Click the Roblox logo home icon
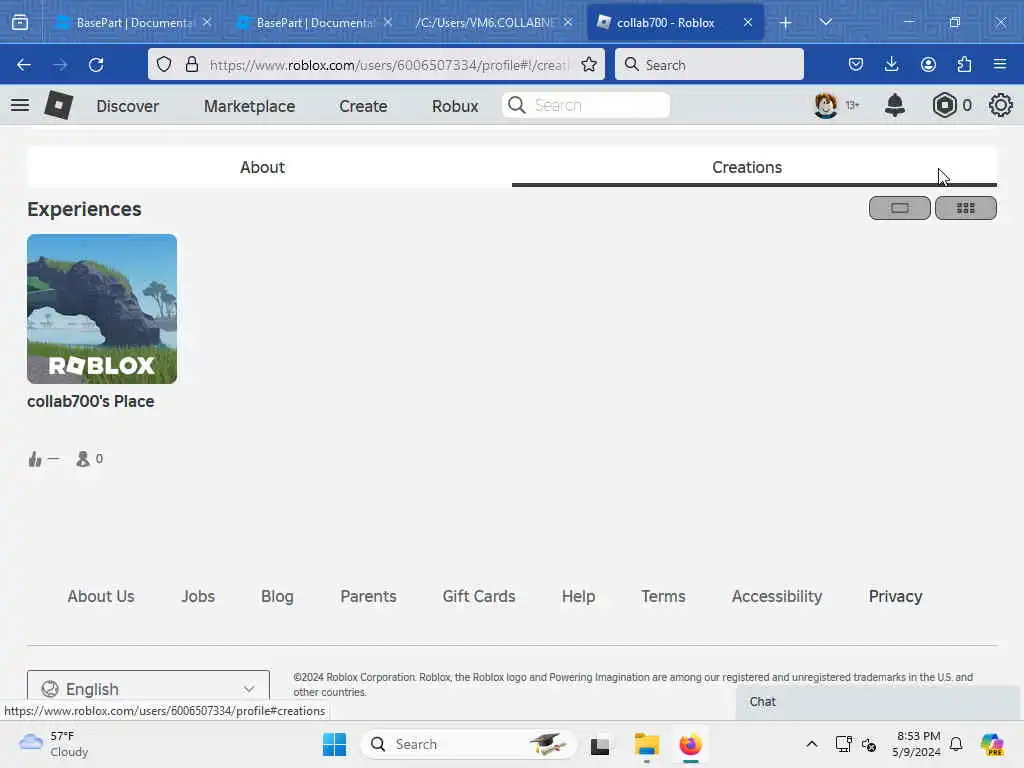Screen dimensions: 1024x768 pyautogui.click(x=58, y=105)
